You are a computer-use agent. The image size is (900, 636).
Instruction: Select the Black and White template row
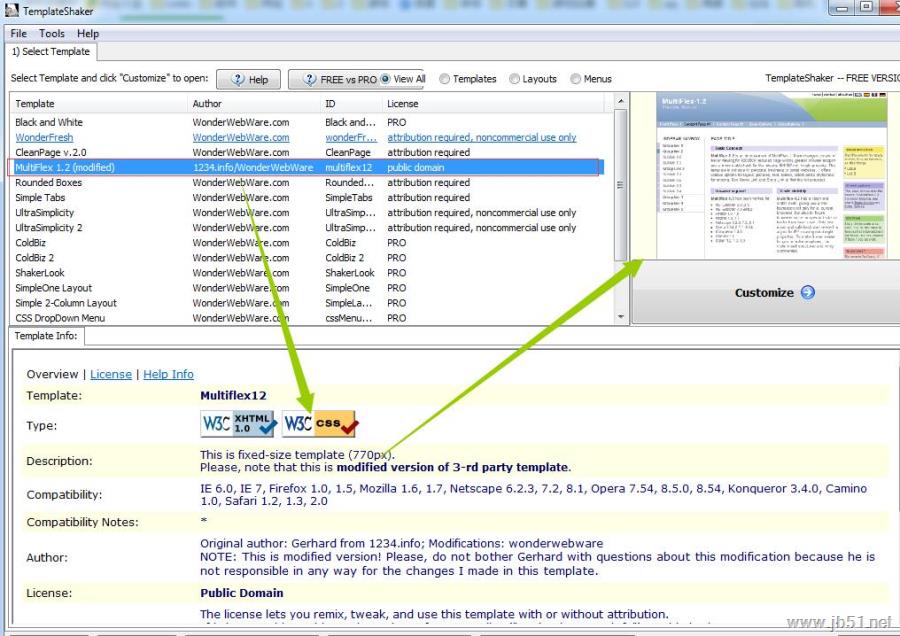(x=307, y=122)
